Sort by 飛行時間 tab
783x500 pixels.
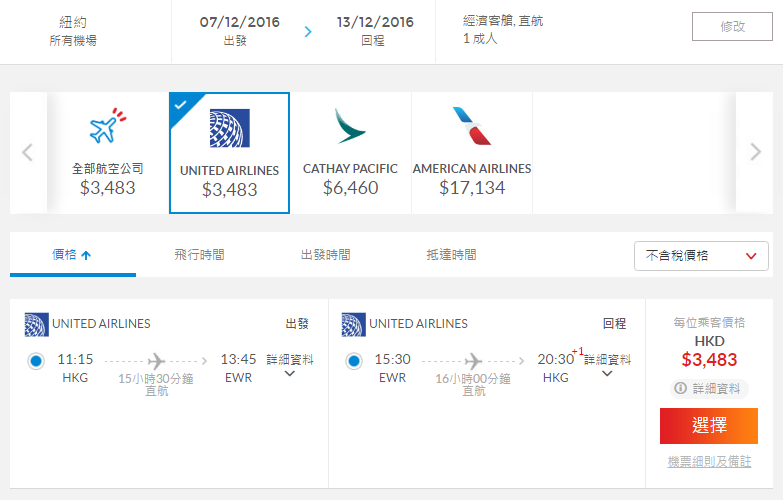pos(199,255)
